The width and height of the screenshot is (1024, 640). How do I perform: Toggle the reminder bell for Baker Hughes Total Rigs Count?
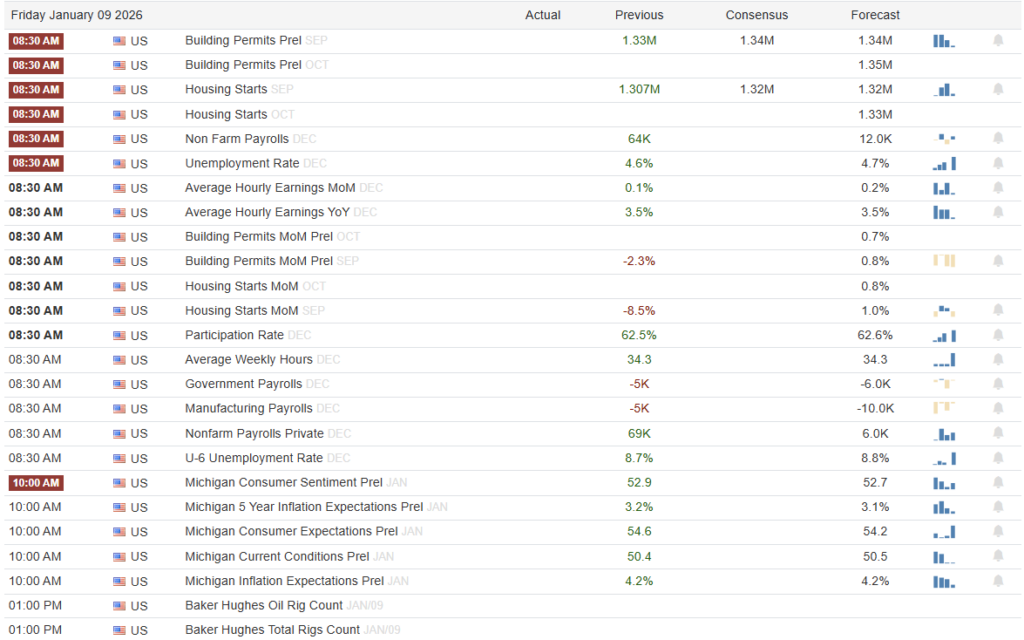pos(997,630)
